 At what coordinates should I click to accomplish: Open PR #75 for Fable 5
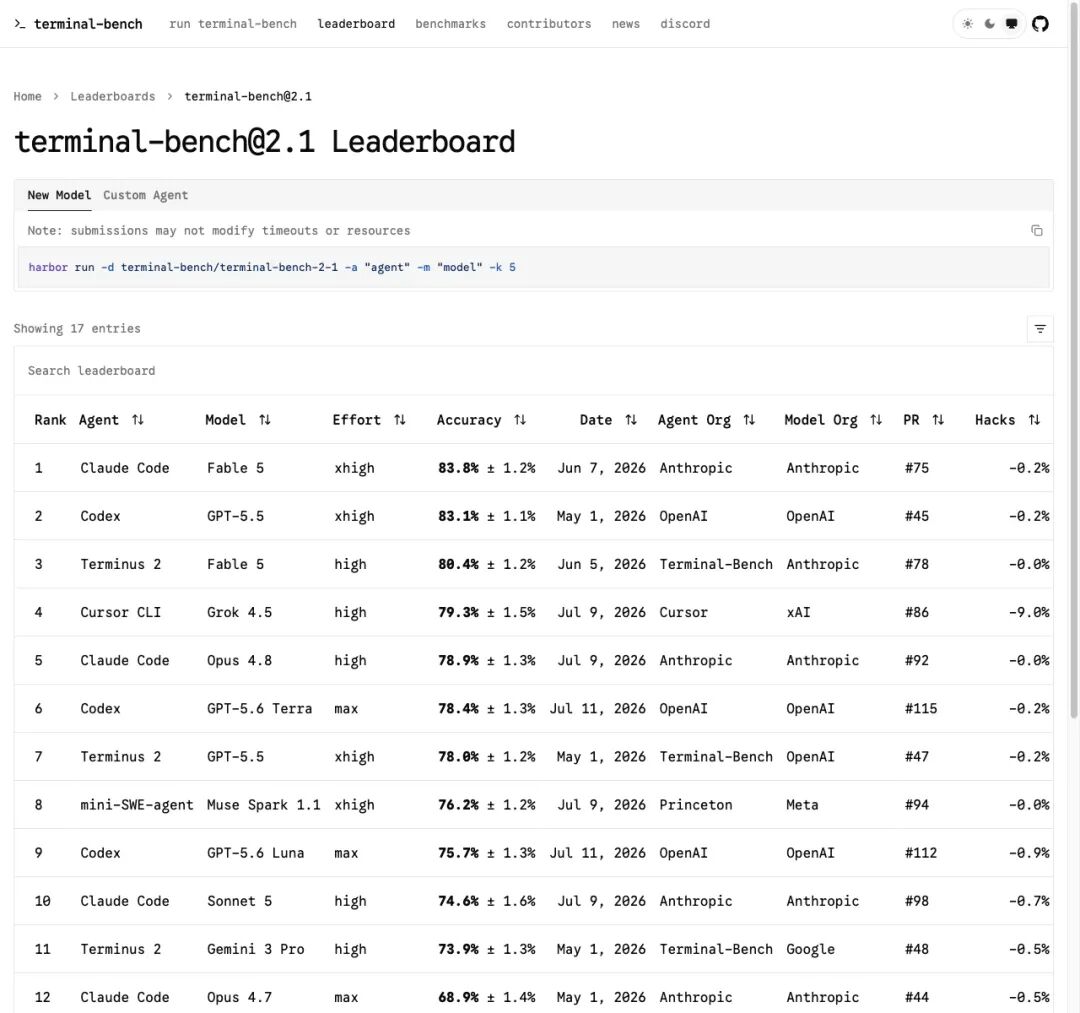point(917,468)
